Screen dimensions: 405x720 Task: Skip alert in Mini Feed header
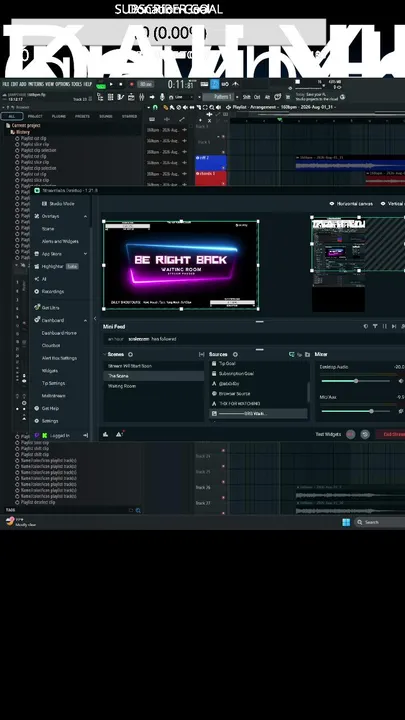[394, 326]
